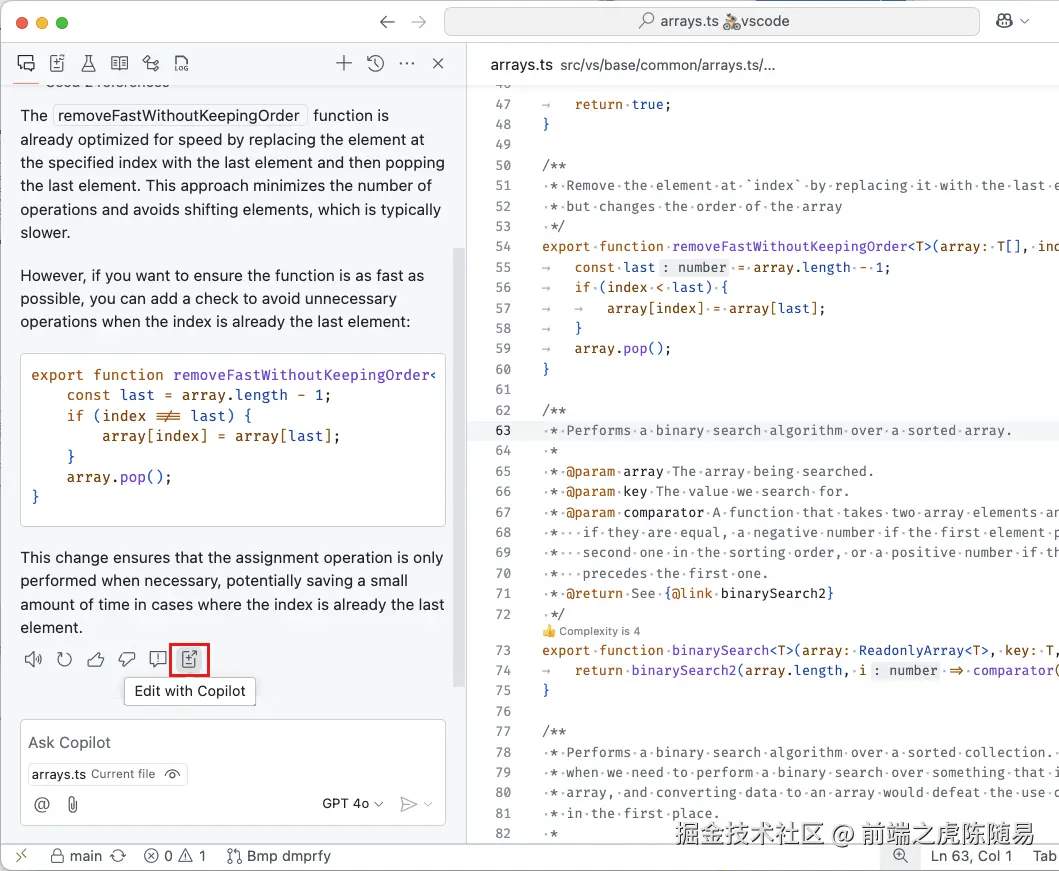Viewport: 1059px width, 871px height.
Task: Click src/vs/base/common/arrays.ts breadcrumb path
Action: coord(667,65)
